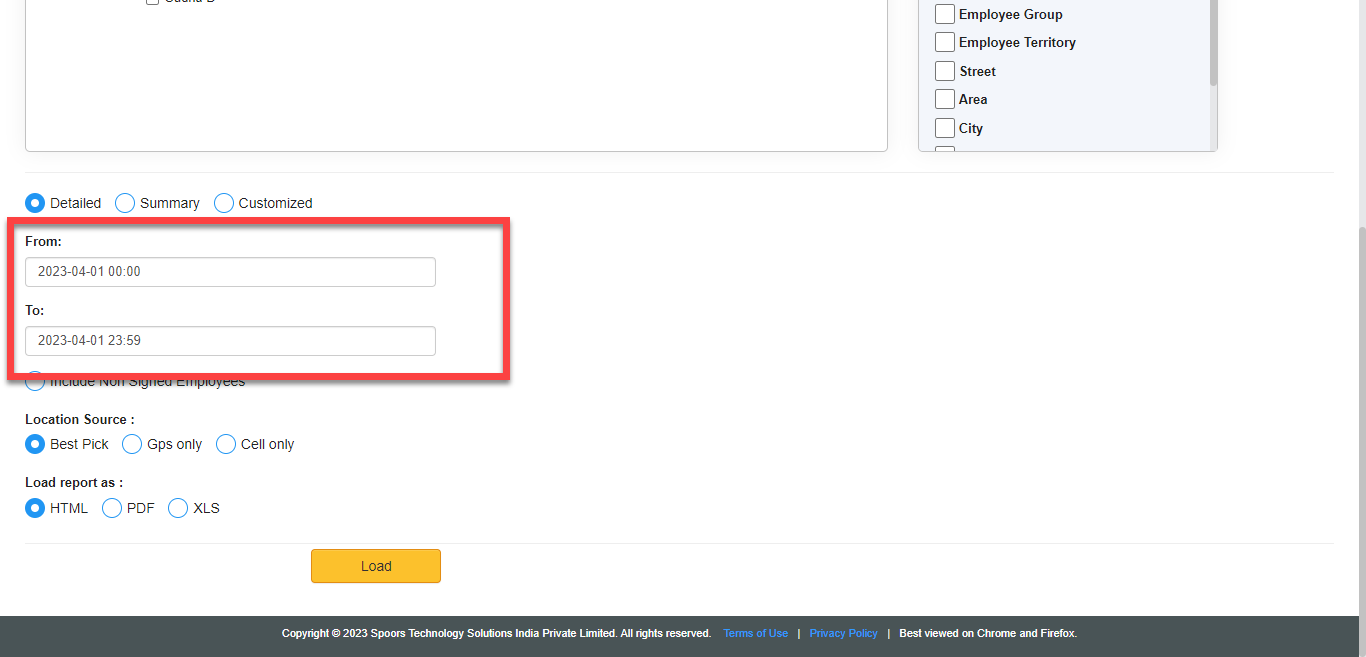The height and width of the screenshot is (657, 1366).
Task: Choose Gps only location source
Action: click(x=132, y=444)
